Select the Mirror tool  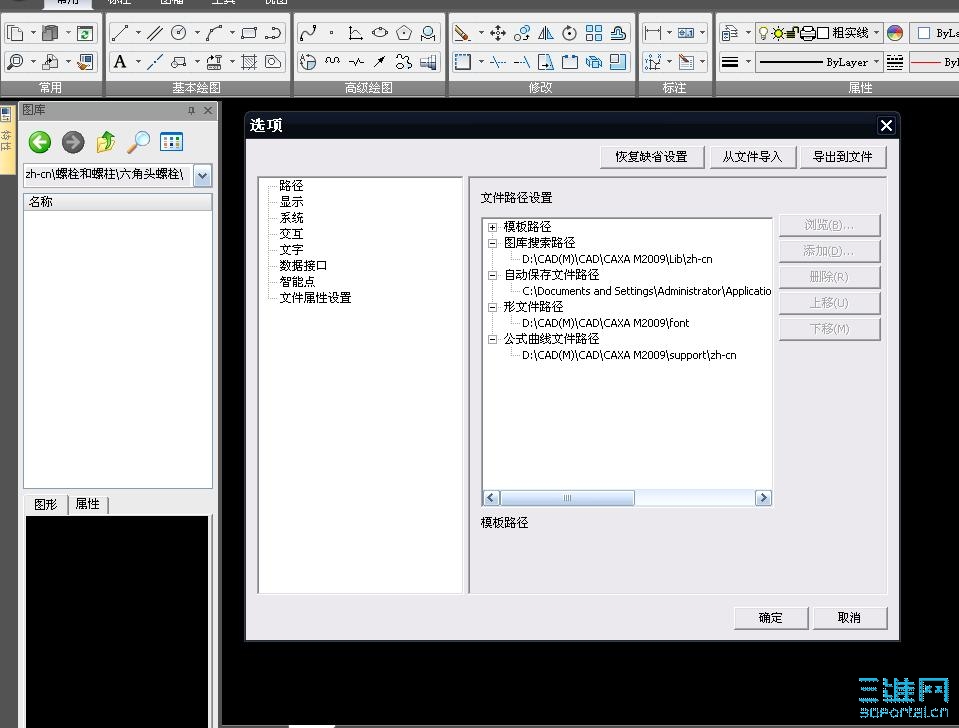[x=546, y=32]
